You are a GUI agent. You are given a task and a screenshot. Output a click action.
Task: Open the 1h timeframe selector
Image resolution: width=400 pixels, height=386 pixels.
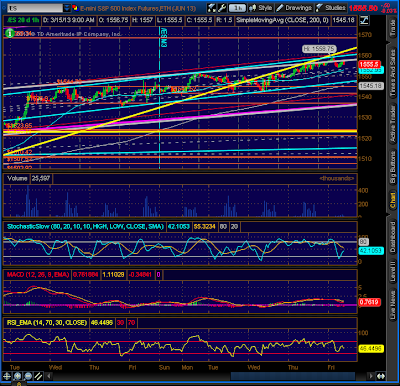[237, 8]
